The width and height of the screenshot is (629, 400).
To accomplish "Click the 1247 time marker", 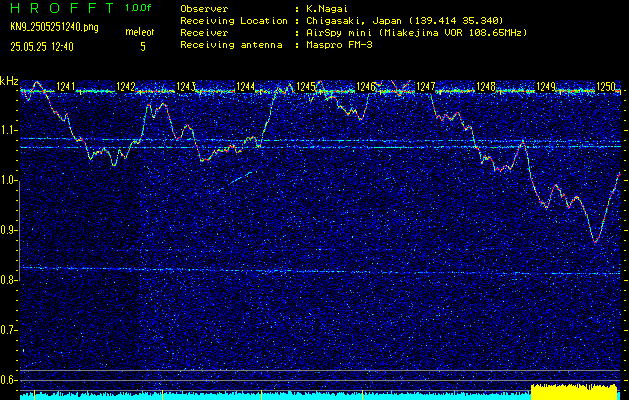I will tap(426, 86).
